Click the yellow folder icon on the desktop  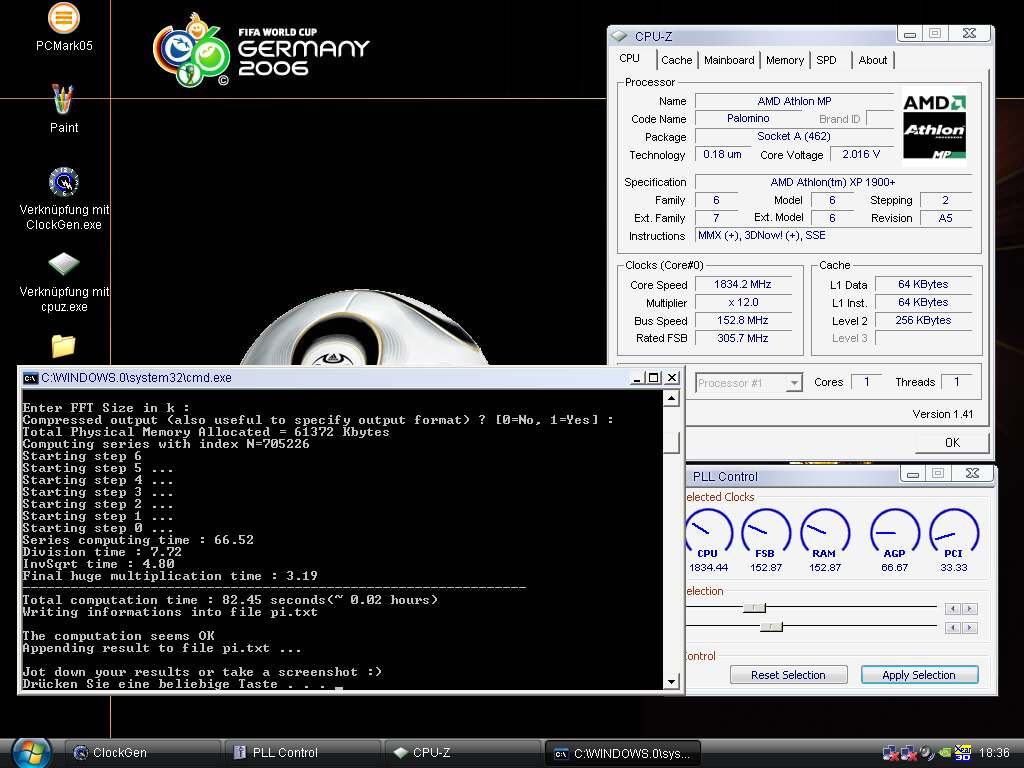[x=63, y=346]
